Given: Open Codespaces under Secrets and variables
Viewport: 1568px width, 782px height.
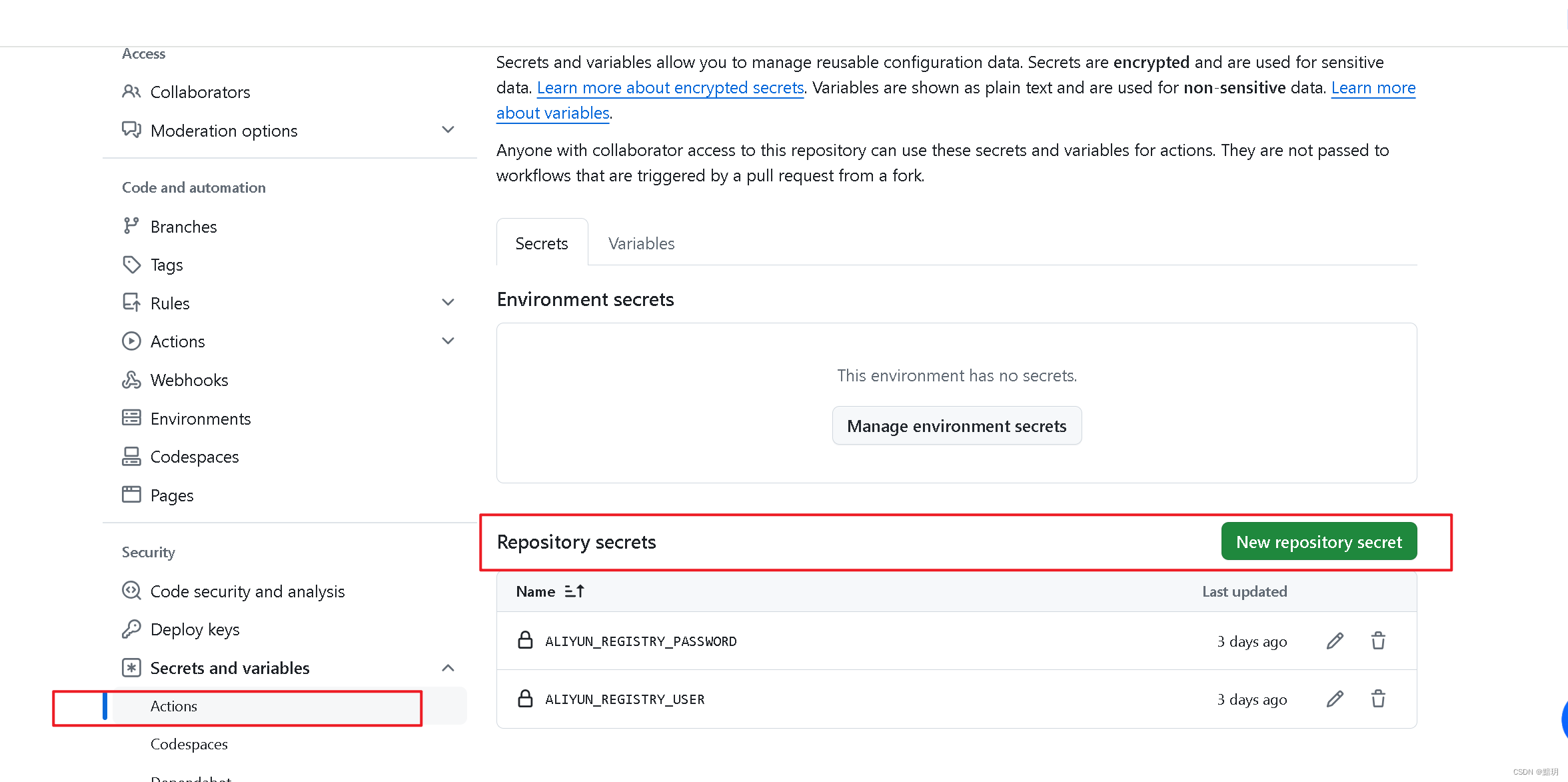Looking at the screenshot, I should pos(189,744).
